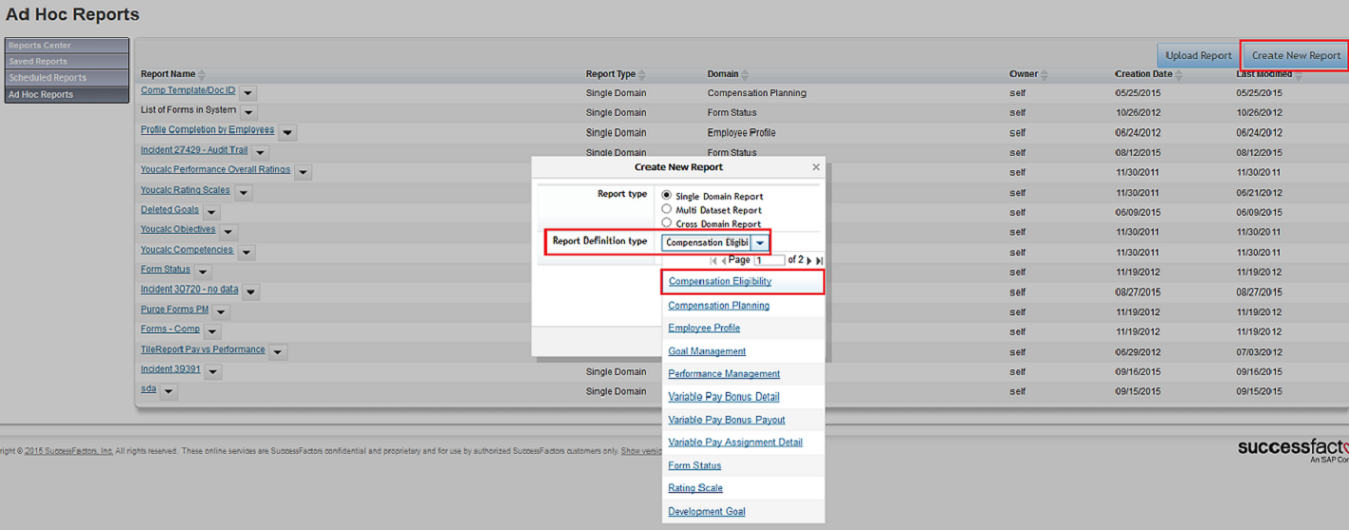Expand actions menu for Profile Completion by Employees

(x=287, y=132)
